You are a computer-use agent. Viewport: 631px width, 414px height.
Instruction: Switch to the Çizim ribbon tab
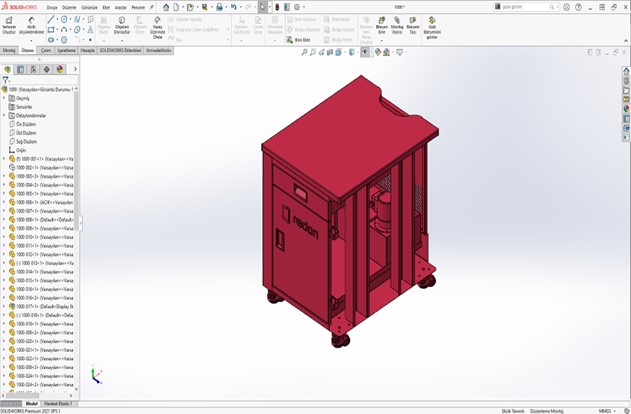tap(46, 49)
